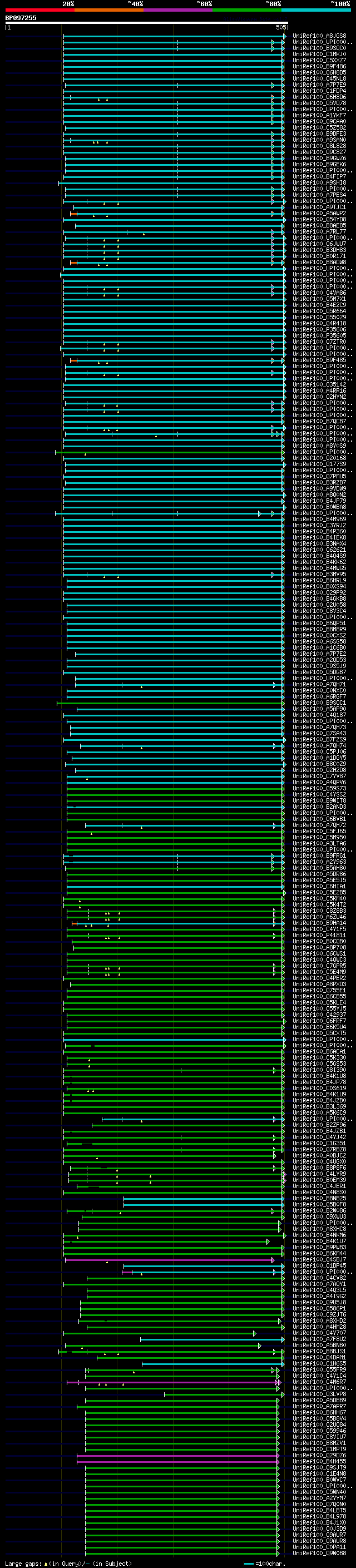356x1568 pixels.
Task: Select hit label UniRef100_Q29DZ6
Action: coord(319,1455)
